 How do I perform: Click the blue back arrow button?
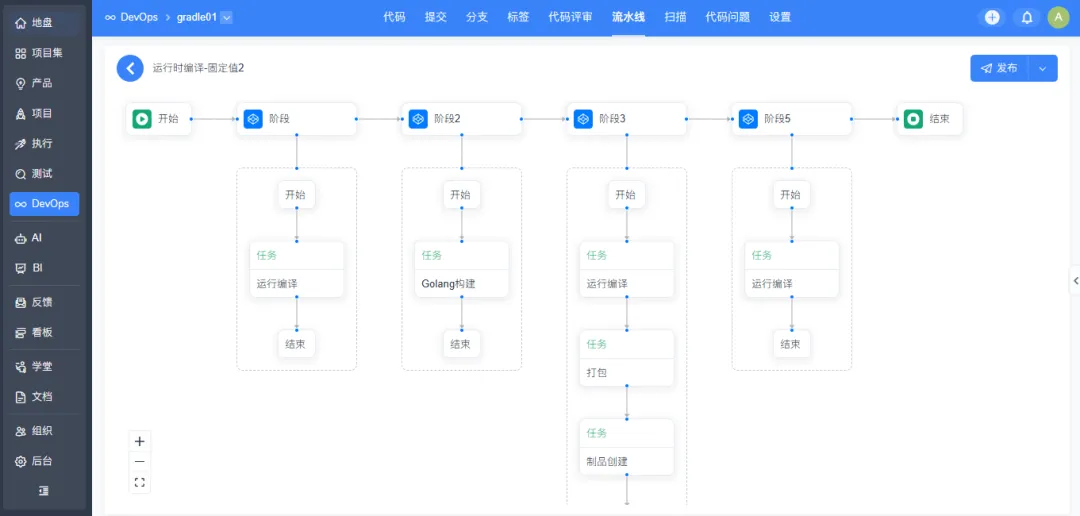130,68
